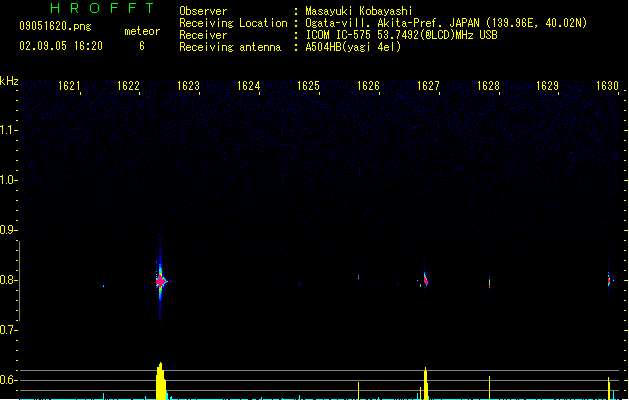Click the 1.1 kHz frequency label
This screenshot has width=629, height=400.
point(8,130)
